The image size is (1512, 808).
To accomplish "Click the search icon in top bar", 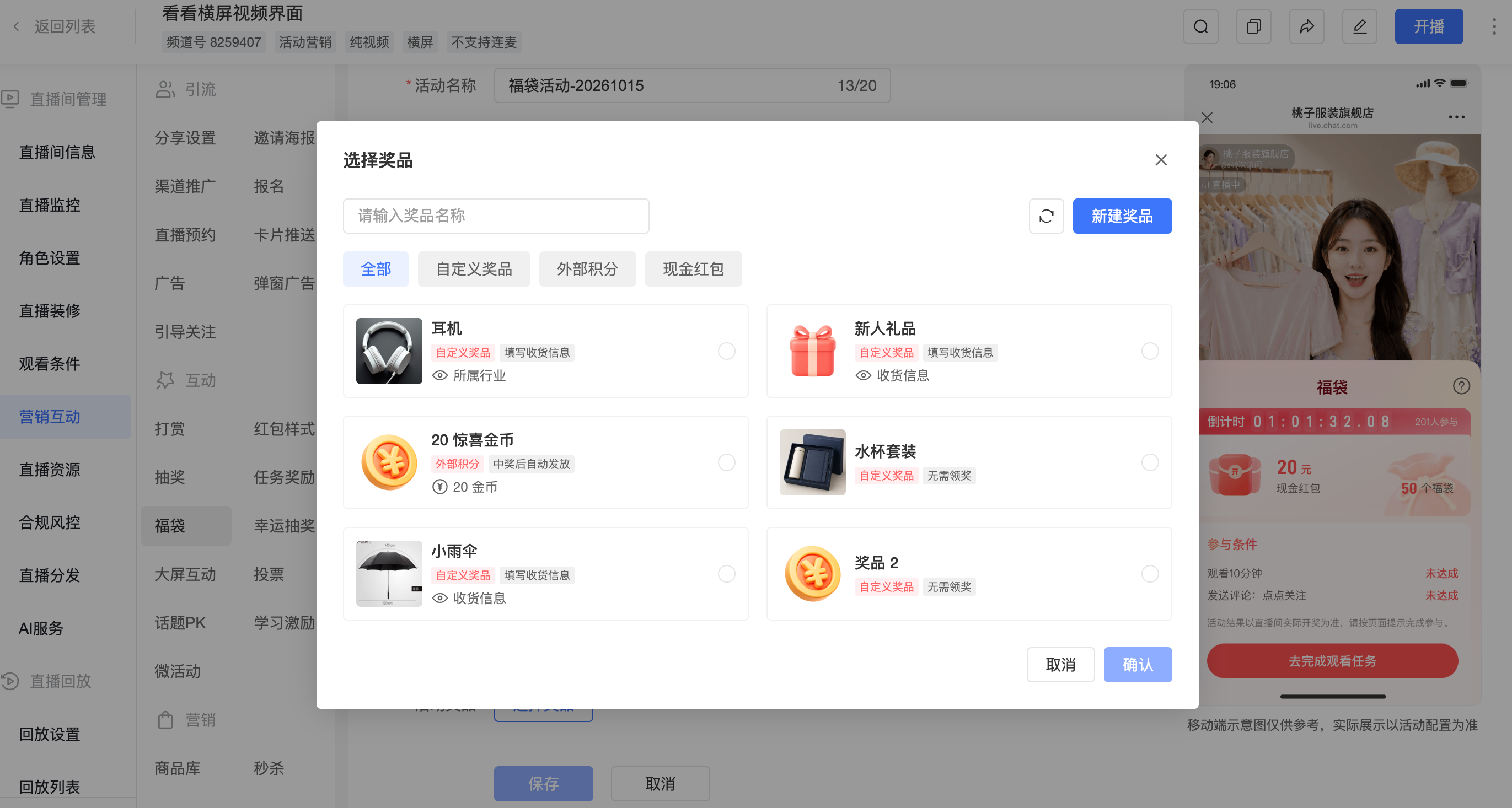I will coord(1201,26).
